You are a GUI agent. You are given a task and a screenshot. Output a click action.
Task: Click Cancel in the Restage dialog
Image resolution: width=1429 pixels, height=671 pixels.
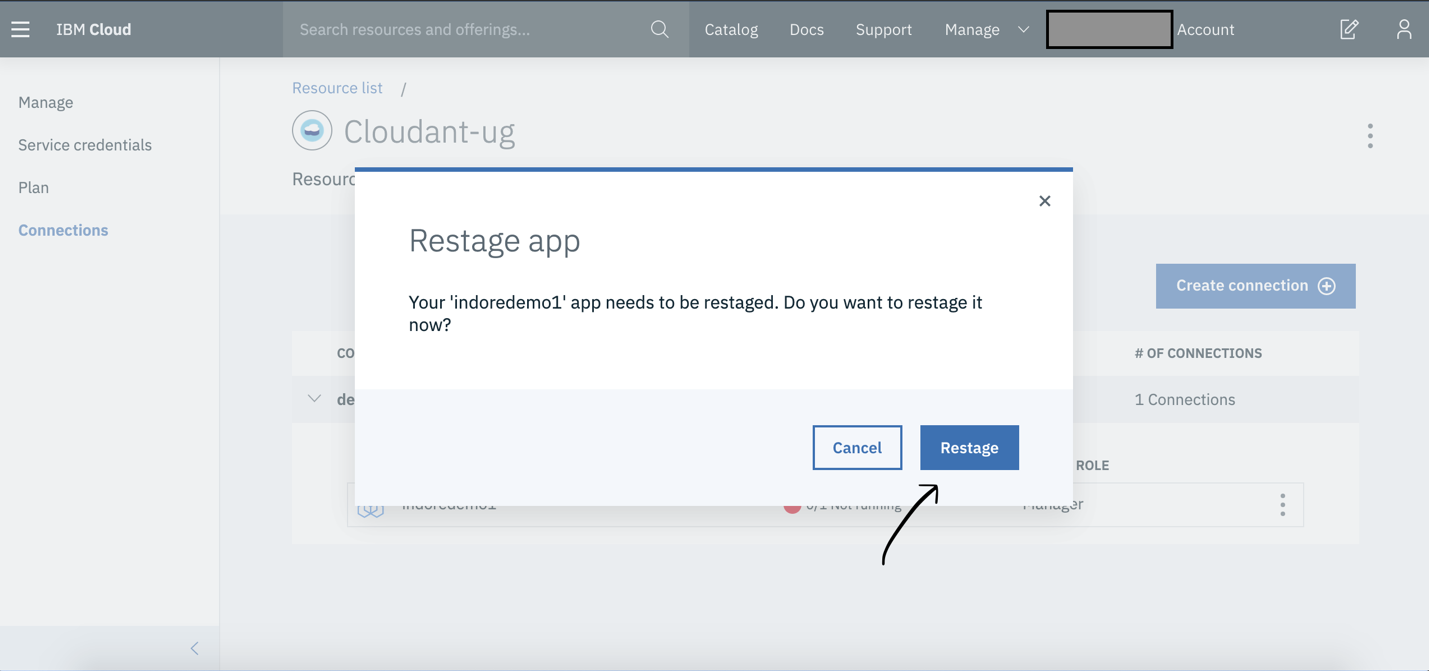pyautogui.click(x=857, y=447)
